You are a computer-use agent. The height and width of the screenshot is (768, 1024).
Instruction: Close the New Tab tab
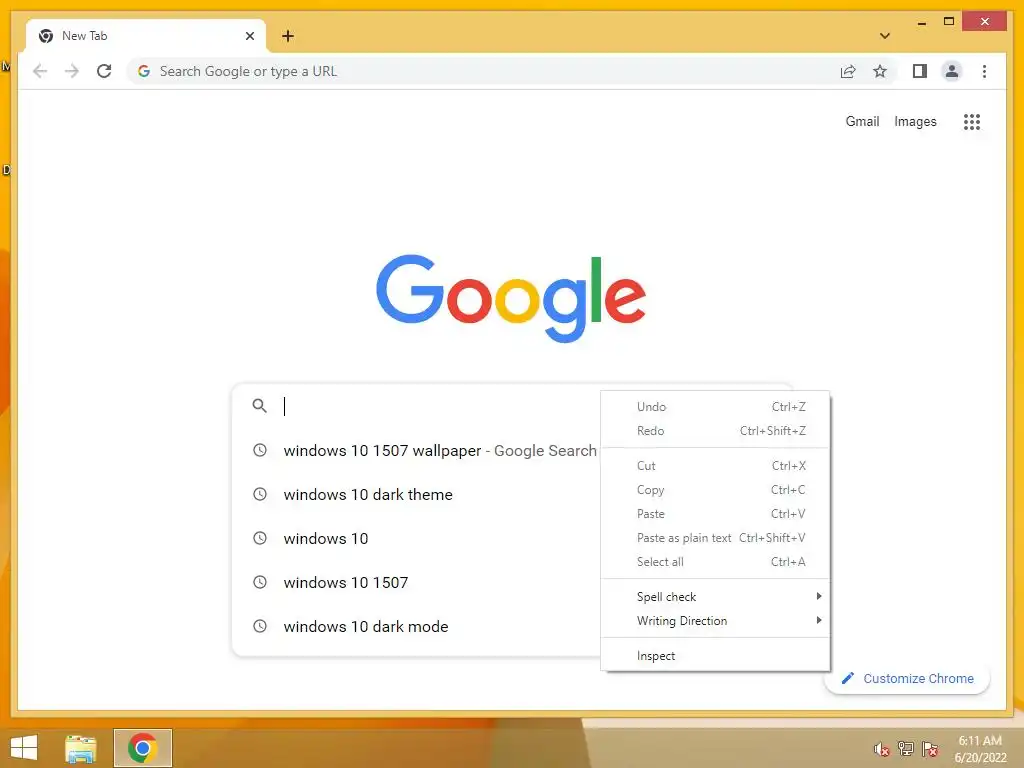(249, 36)
